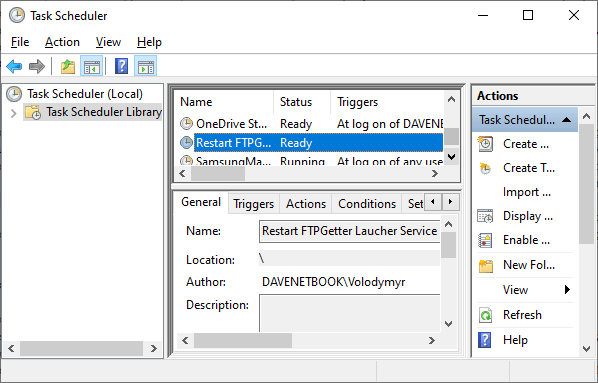The width and height of the screenshot is (598, 383).
Task: Open the View menu
Action: click(108, 42)
